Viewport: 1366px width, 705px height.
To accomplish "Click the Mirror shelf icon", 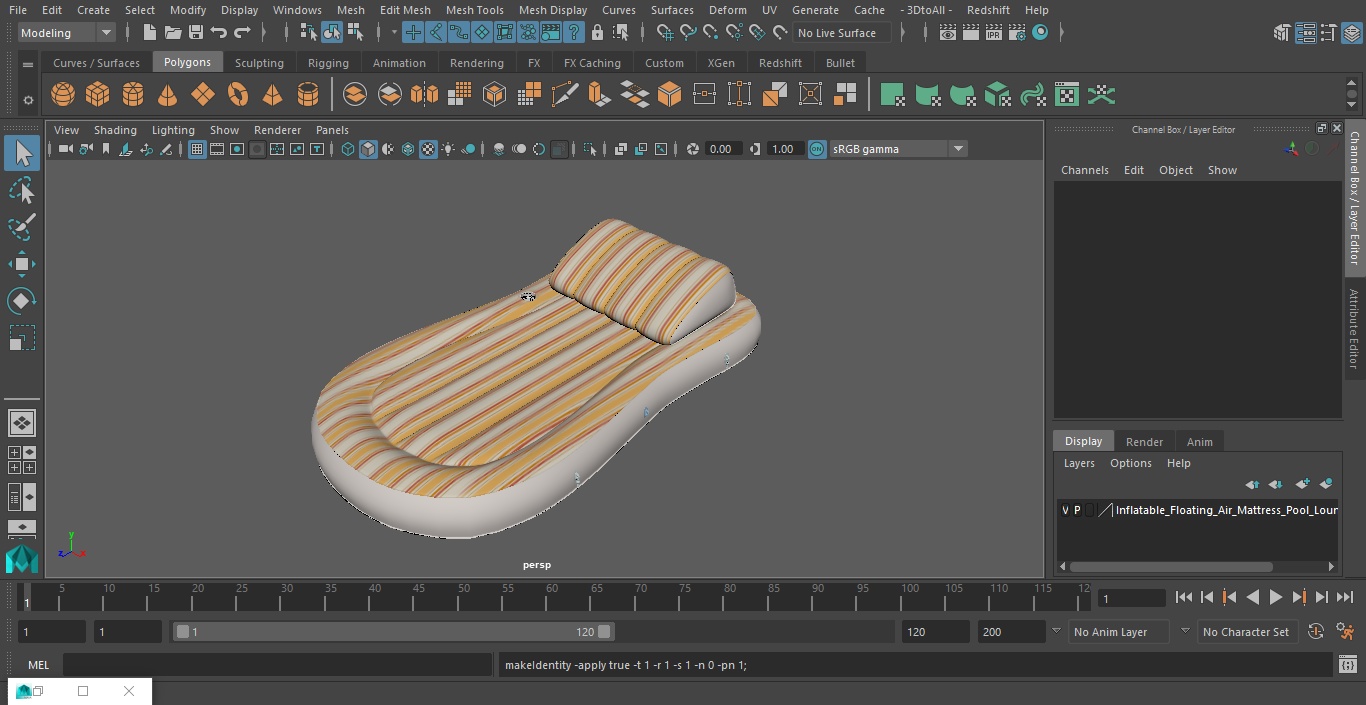I will (x=424, y=95).
